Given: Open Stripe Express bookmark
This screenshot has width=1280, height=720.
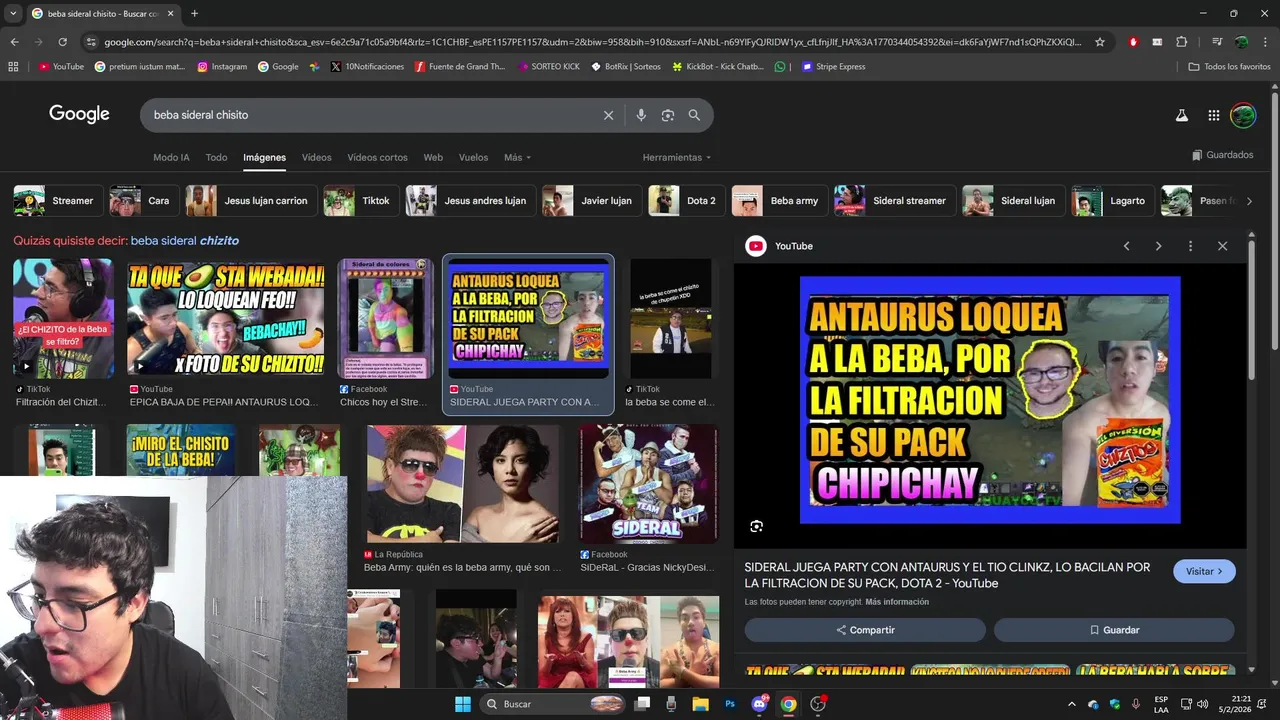Looking at the screenshot, I should point(834,67).
